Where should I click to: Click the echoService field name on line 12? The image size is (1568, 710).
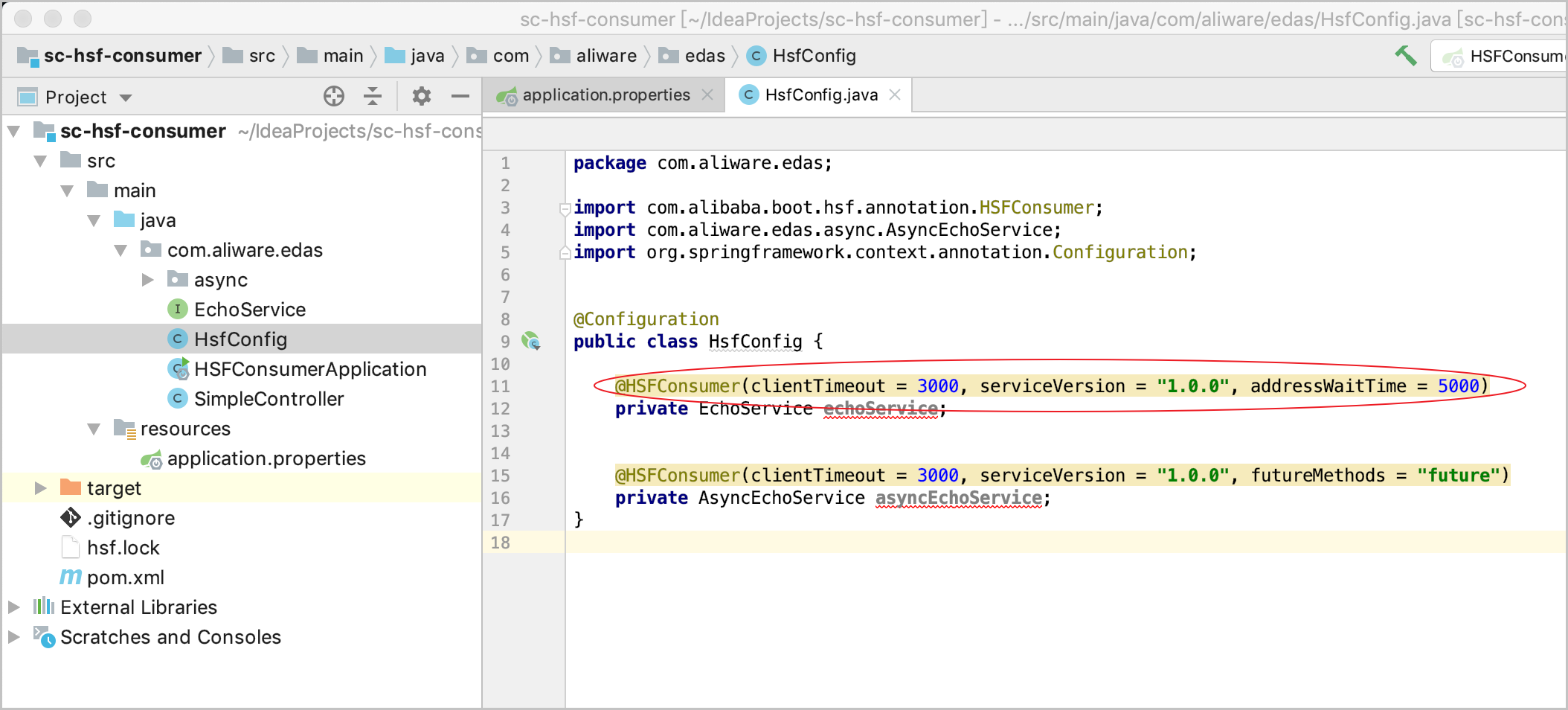click(x=881, y=409)
